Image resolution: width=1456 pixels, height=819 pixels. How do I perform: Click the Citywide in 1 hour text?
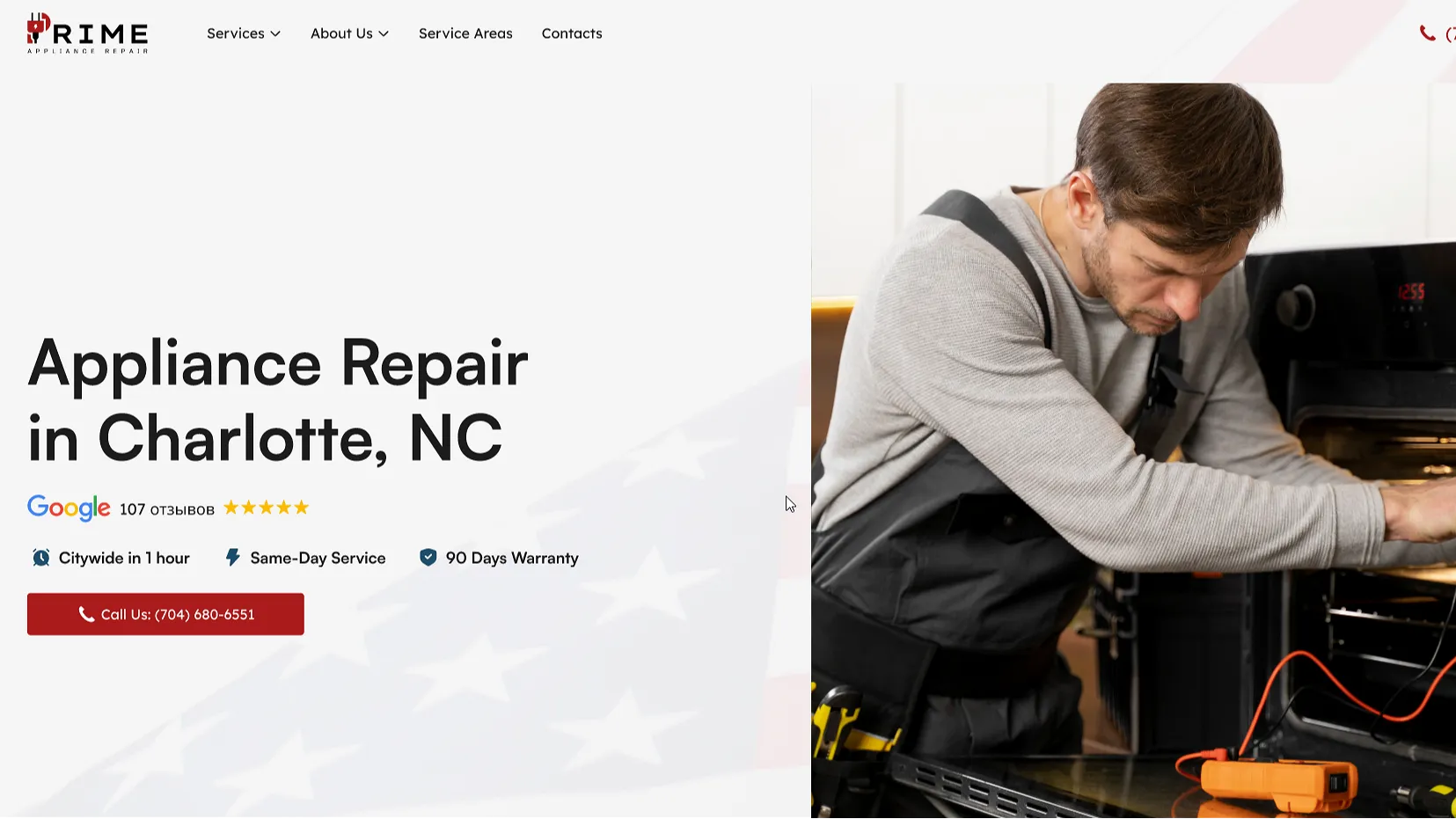pyautogui.click(x=124, y=558)
